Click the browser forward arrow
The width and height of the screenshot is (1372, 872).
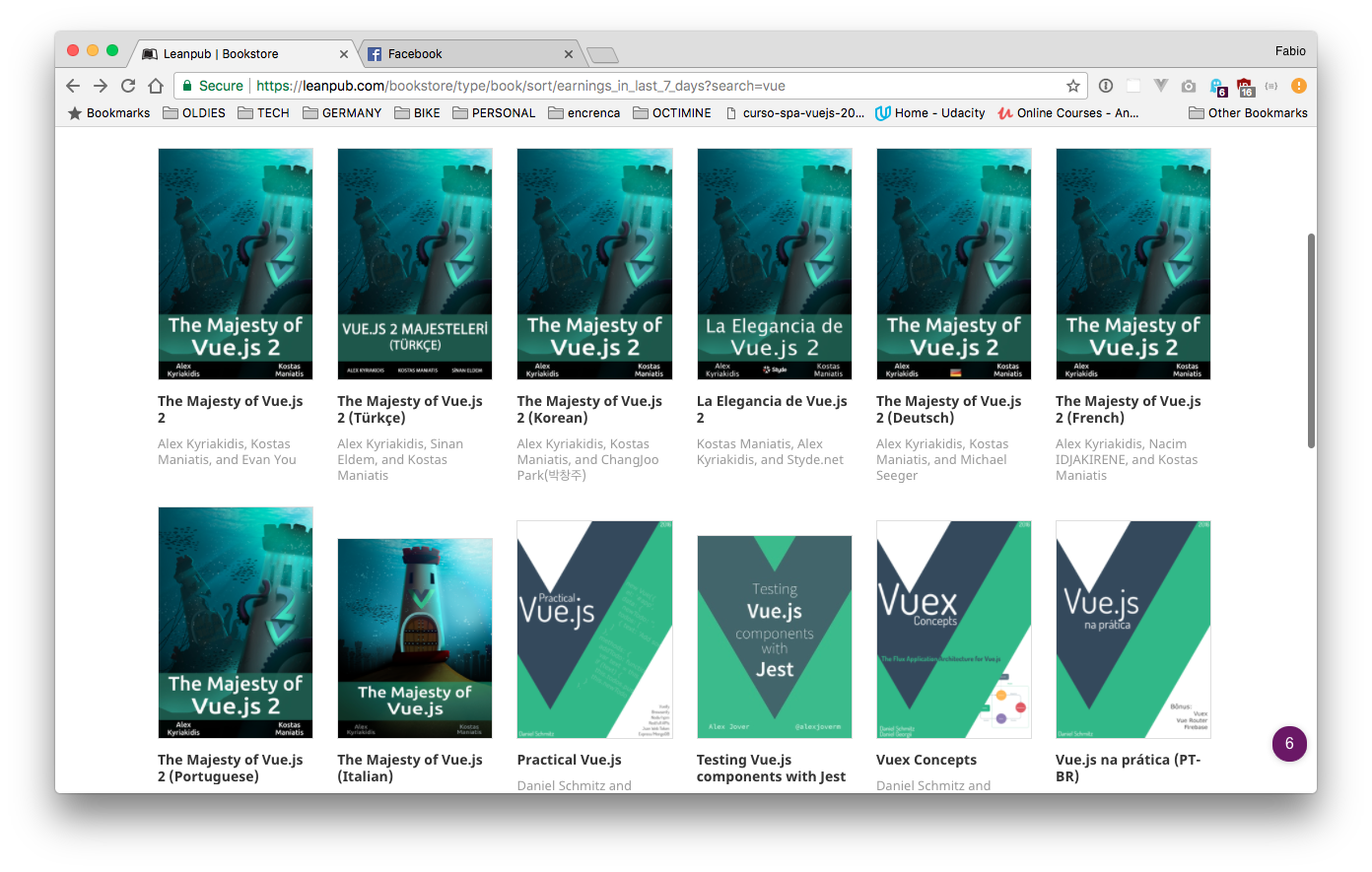(x=101, y=86)
